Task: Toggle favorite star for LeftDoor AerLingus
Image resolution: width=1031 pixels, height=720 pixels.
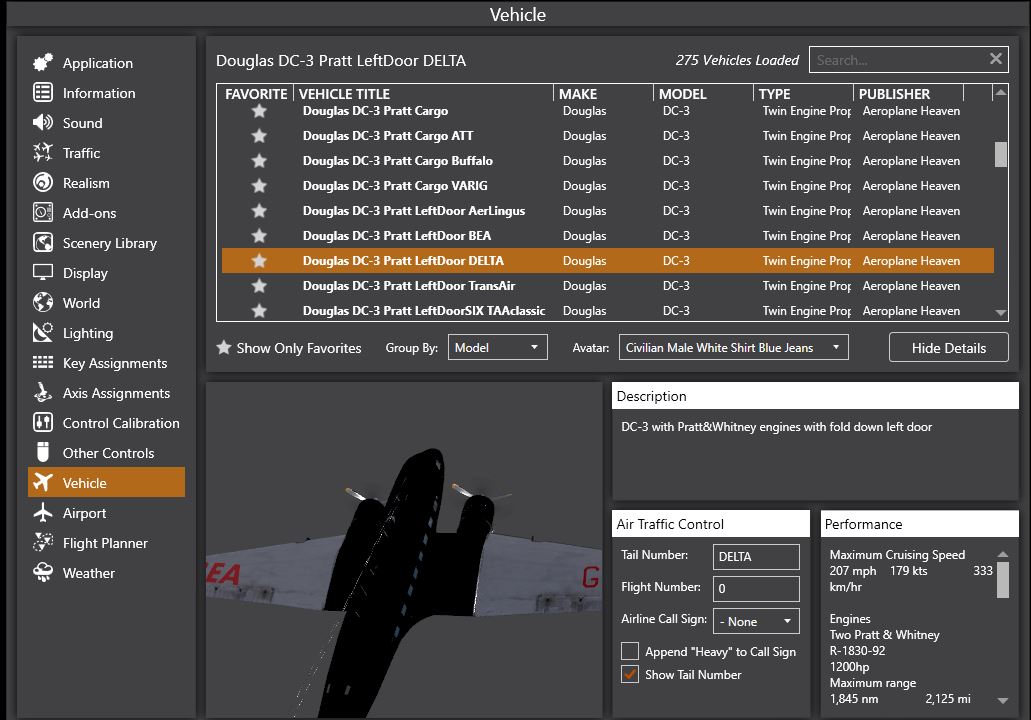Action: [259, 210]
